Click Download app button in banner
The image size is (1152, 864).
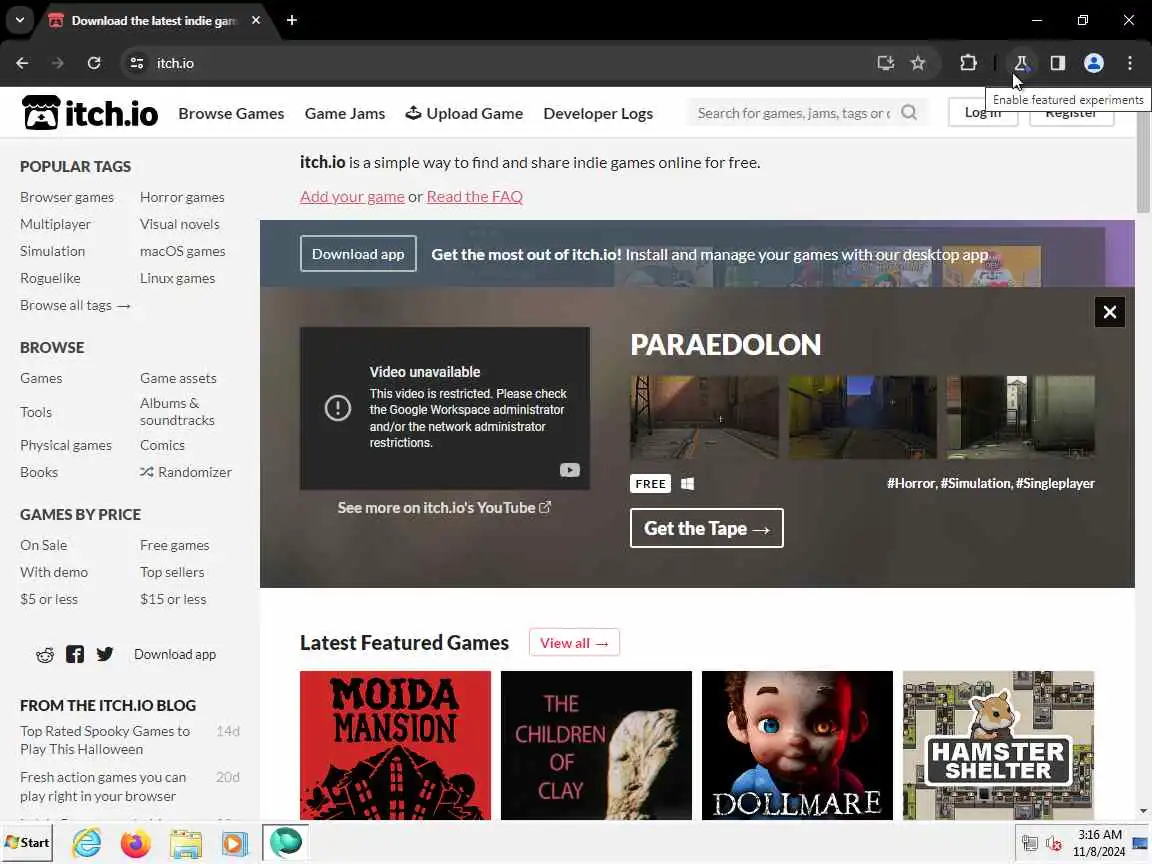click(x=358, y=254)
